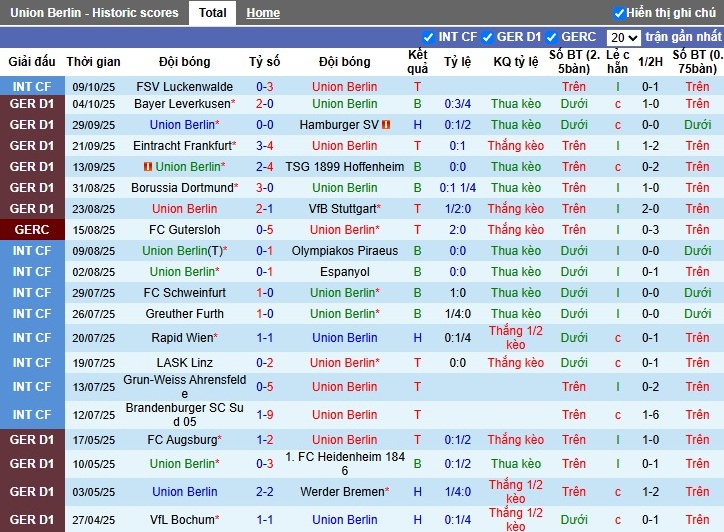The image size is (724, 532).
Task: Click GER D1 badge on the VfL Bochum row
Action: click(32, 520)
